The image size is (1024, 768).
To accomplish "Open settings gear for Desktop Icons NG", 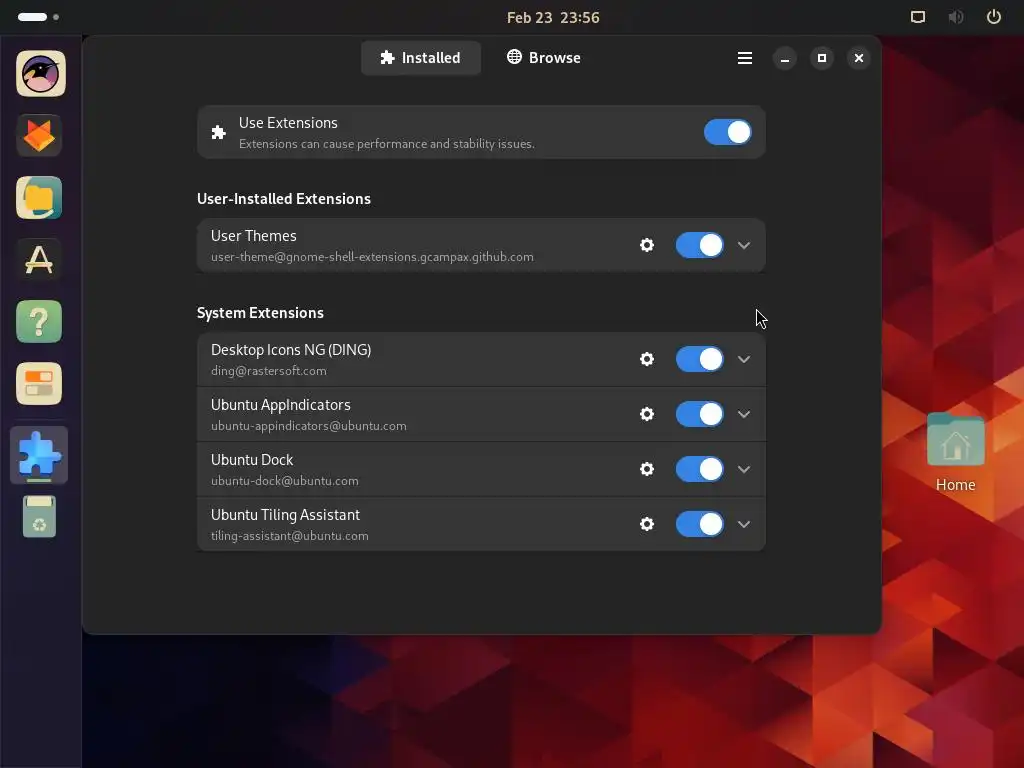I will coord(647,359).
